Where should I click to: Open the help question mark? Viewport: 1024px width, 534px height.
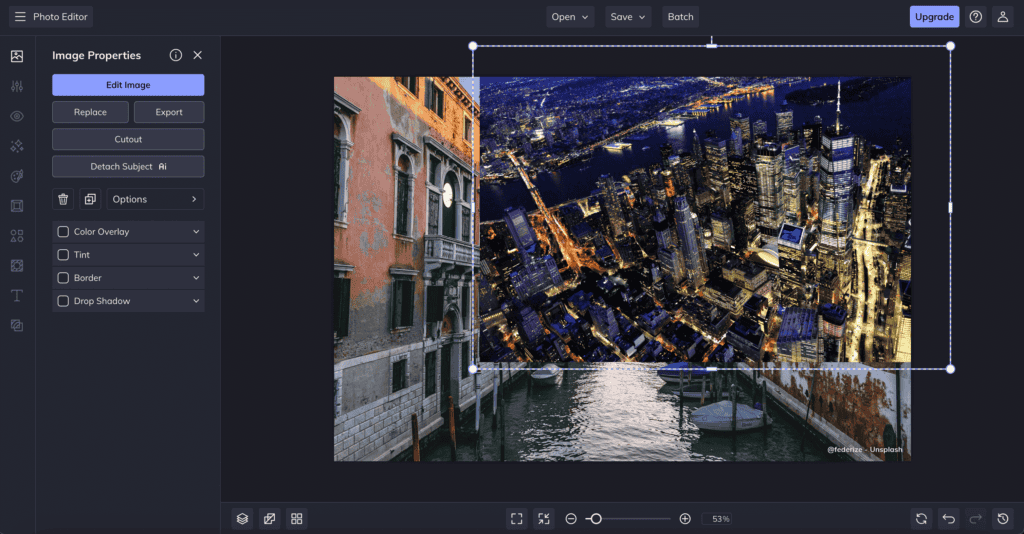976,17
